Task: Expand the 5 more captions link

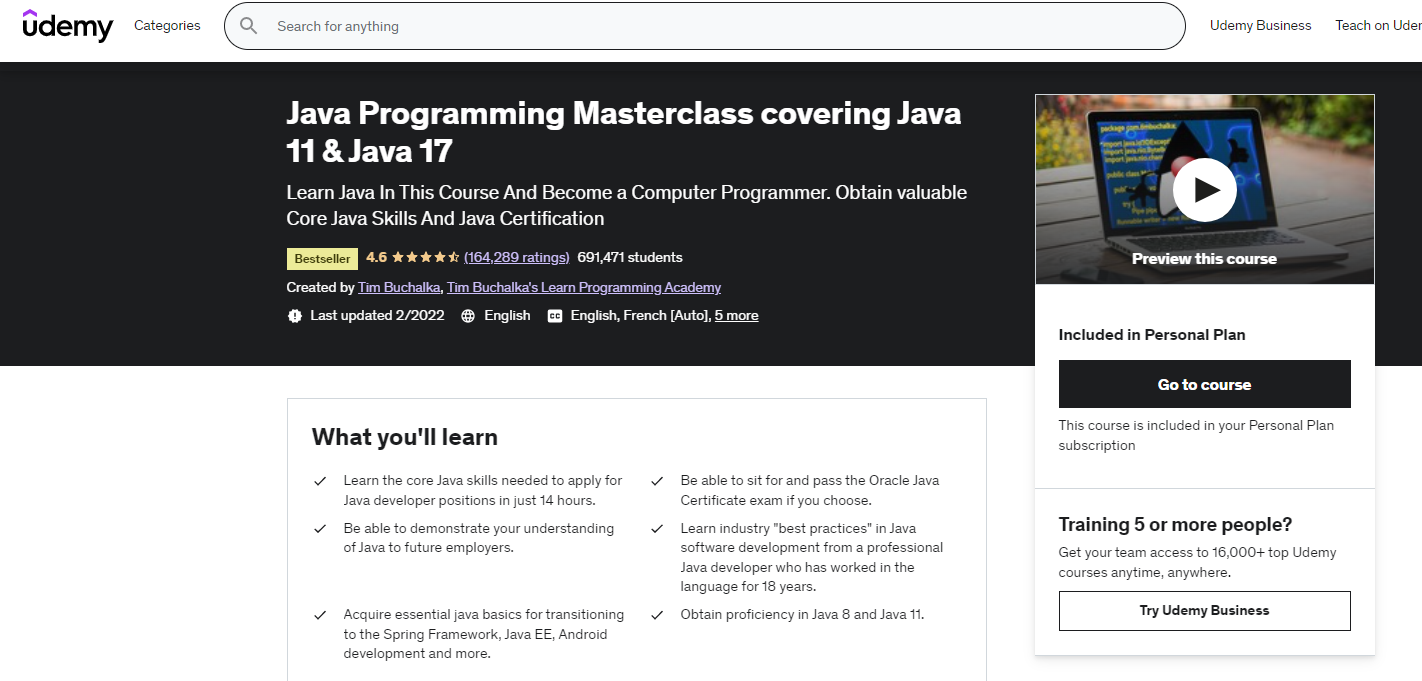Action: (736, 315)
